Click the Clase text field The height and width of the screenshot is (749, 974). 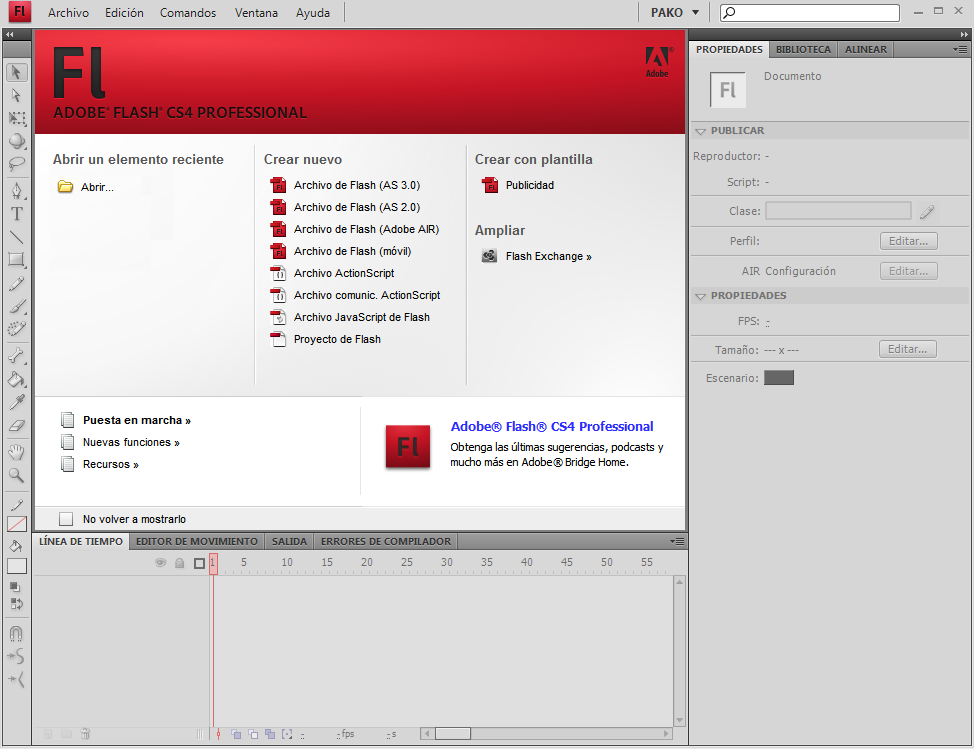(x=838, y=211)
